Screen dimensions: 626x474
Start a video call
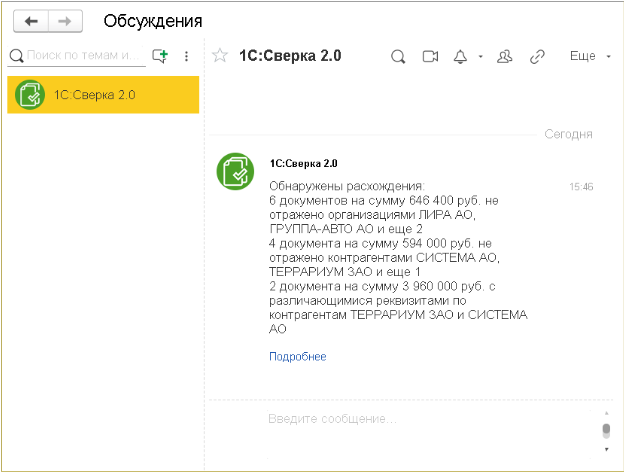(x=430, y=57)
